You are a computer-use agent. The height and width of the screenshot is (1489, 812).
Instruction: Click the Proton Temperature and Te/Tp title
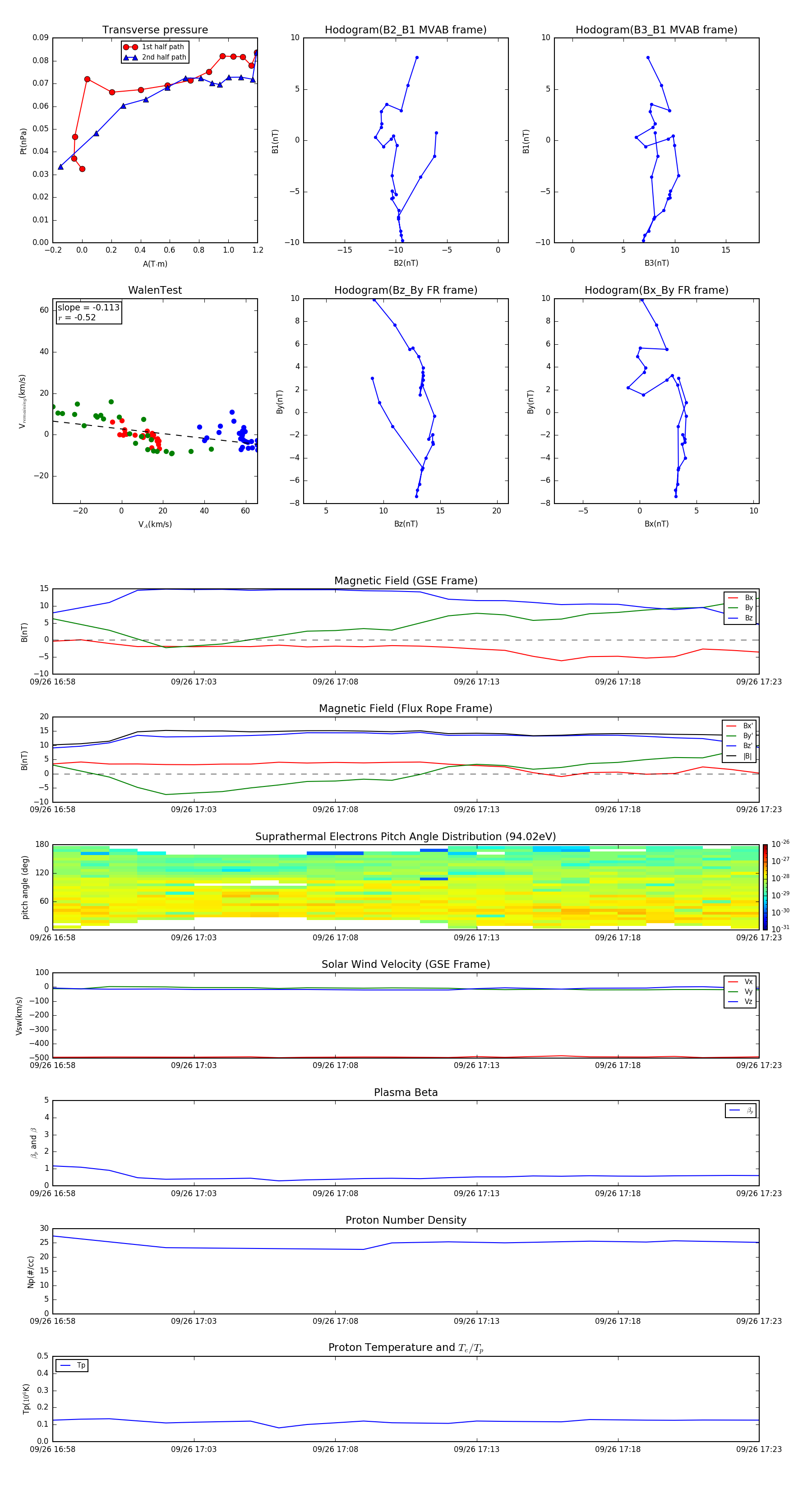point(406,1347)
